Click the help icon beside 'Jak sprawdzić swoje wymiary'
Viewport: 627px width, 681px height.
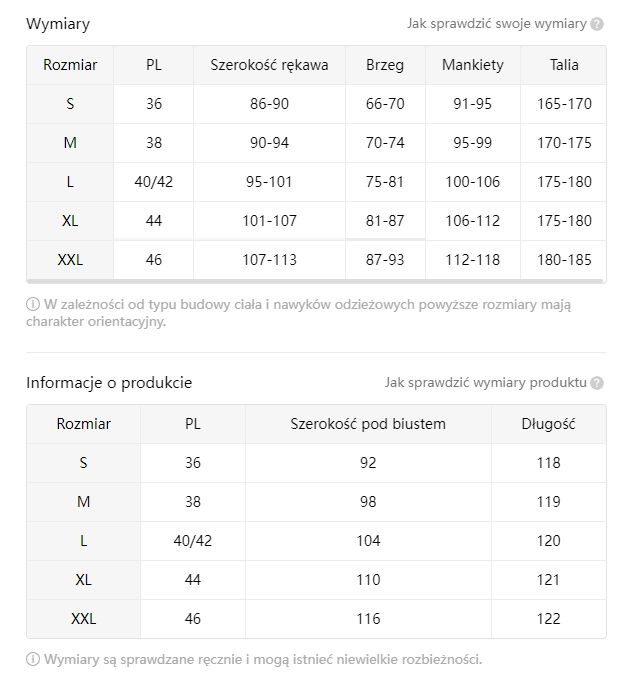pyautogui.click(x=597, y=24)
